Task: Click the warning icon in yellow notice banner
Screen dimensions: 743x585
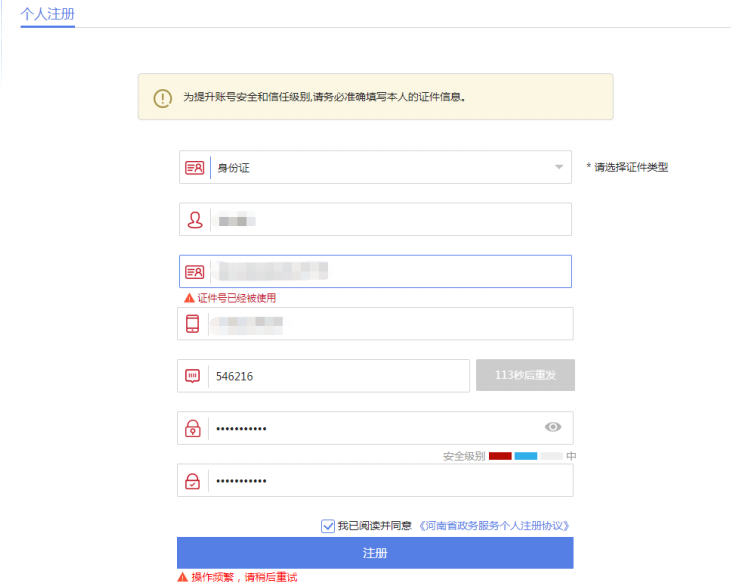Action: (x=162, y=98)
